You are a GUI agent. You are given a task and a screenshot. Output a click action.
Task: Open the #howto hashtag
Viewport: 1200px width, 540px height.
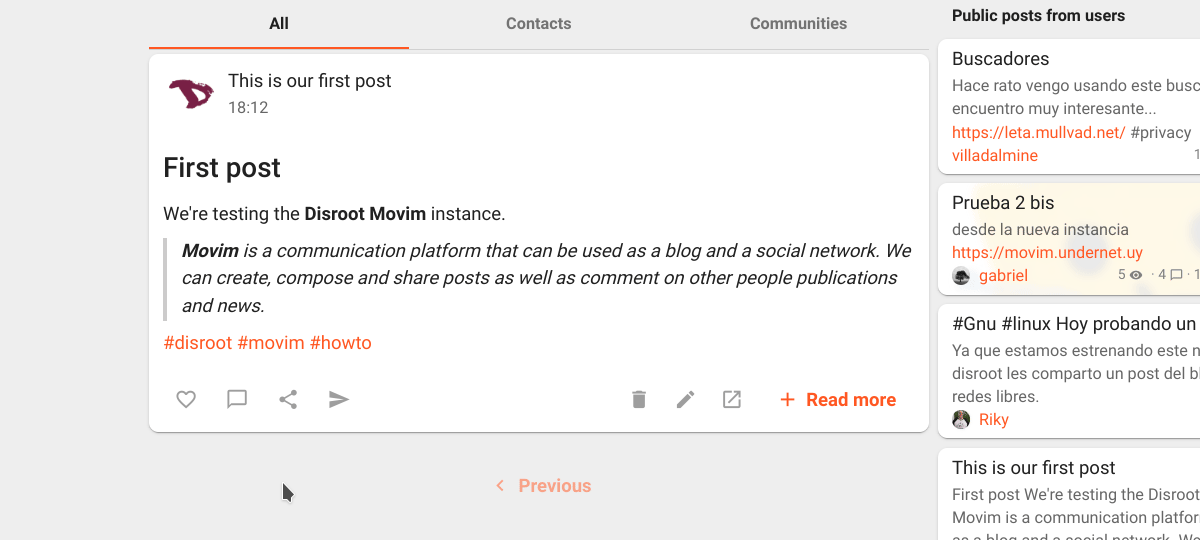click(x=341, y=343)
